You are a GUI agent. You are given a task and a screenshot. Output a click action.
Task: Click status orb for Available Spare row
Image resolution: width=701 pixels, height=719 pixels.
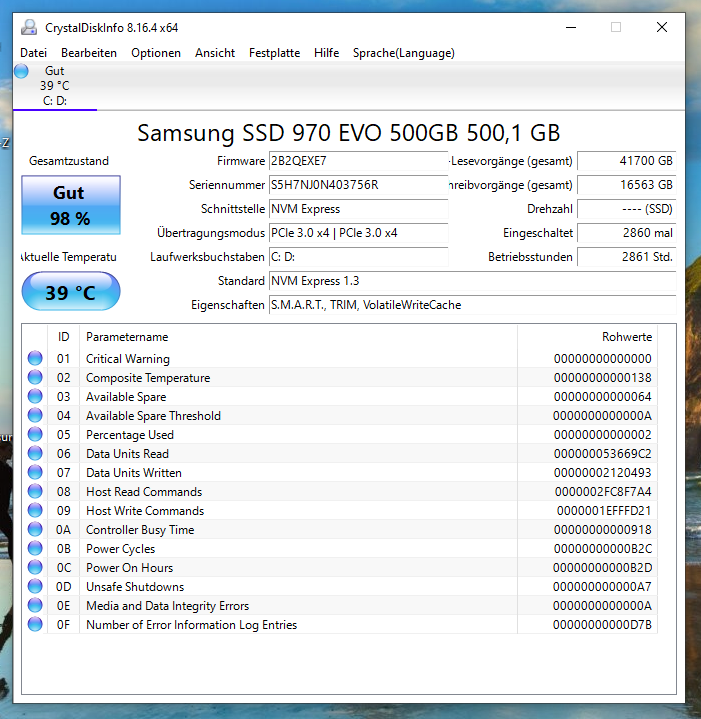coord(35,396)
